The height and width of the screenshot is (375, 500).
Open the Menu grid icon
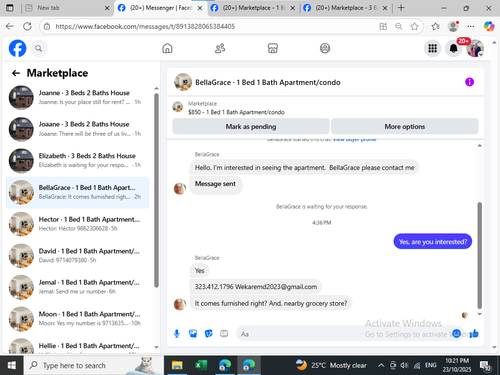[x=433, y=49]
